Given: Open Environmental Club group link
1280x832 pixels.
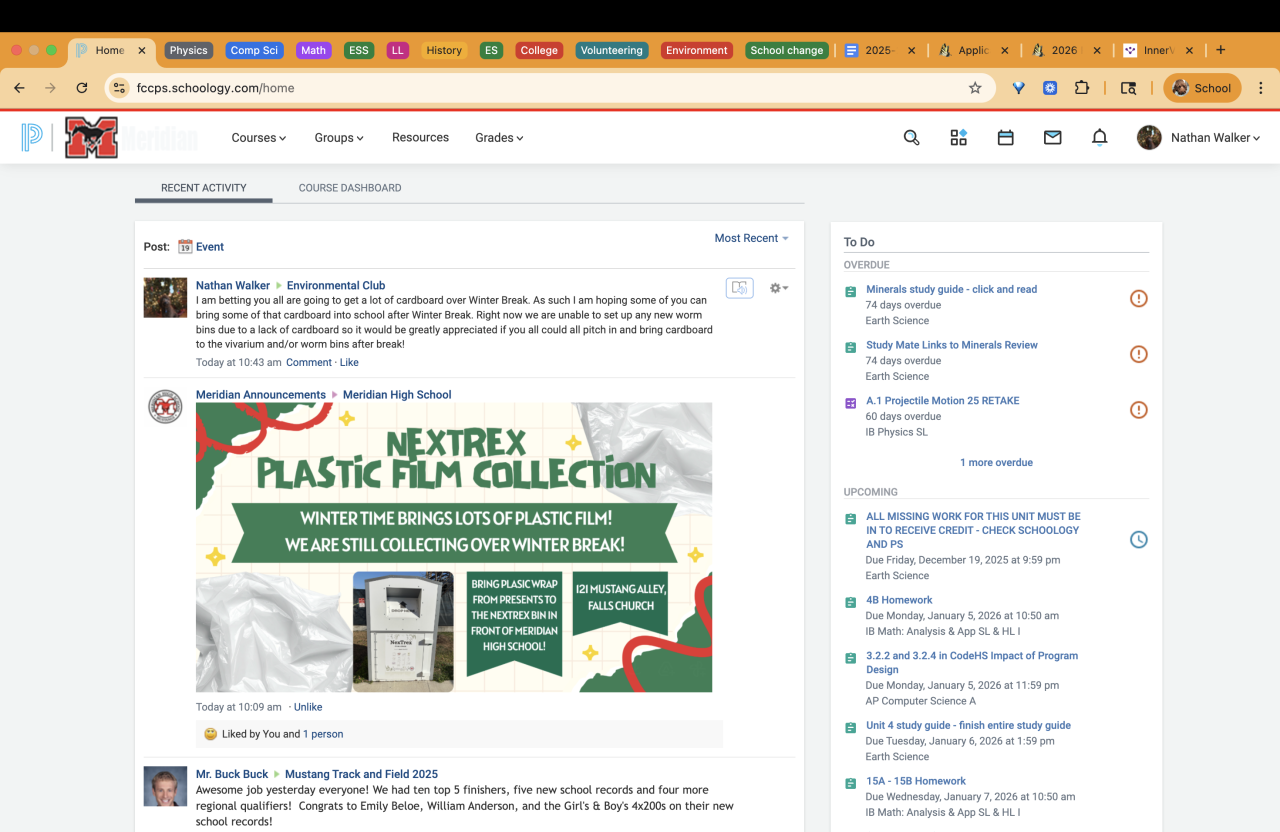Looking at the screenshot, I should point(336,285).
